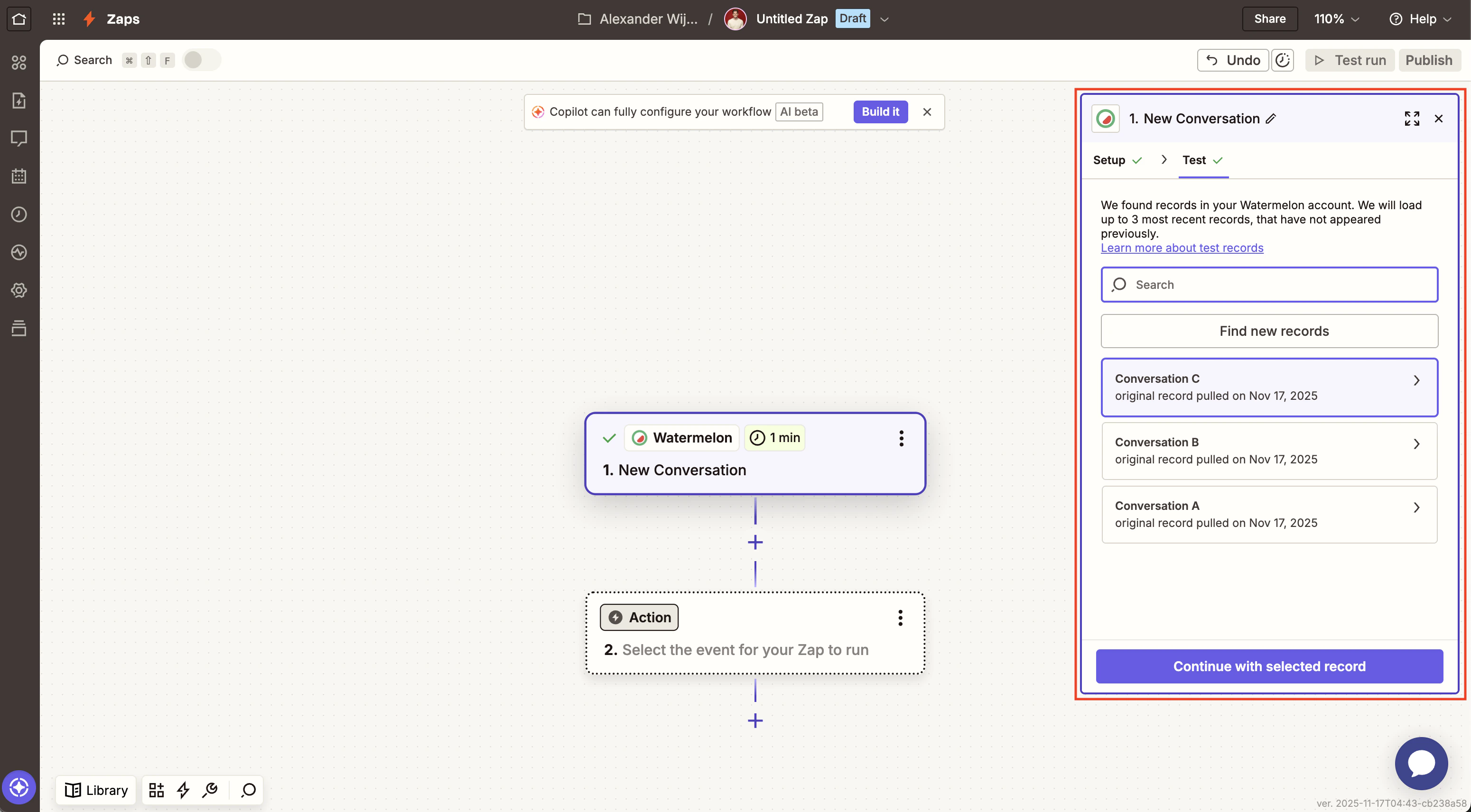Rename step with the pencil icon
1471x812 pixels.
coord(1271,119)
